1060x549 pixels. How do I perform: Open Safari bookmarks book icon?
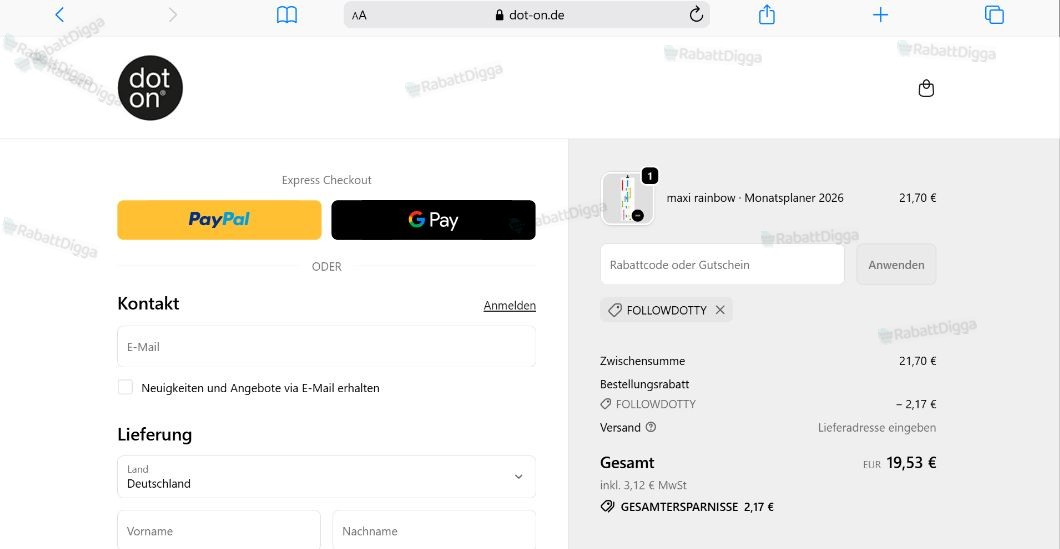(x=287, y=15)
